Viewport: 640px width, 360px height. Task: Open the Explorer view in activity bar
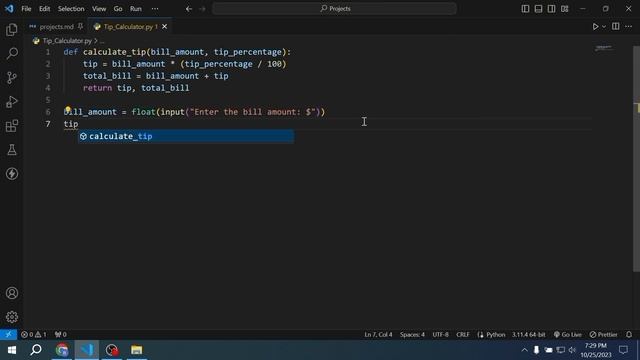(12, 30)
